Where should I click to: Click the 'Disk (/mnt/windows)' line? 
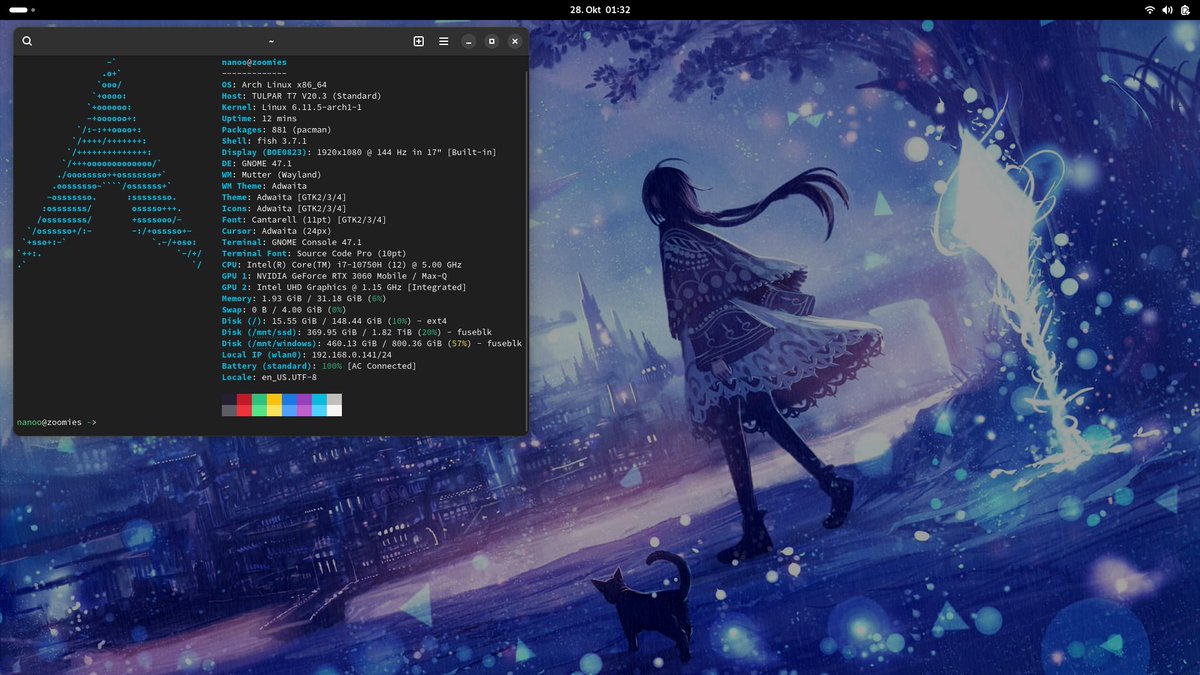pyautogui.click(x=372, y=343)
